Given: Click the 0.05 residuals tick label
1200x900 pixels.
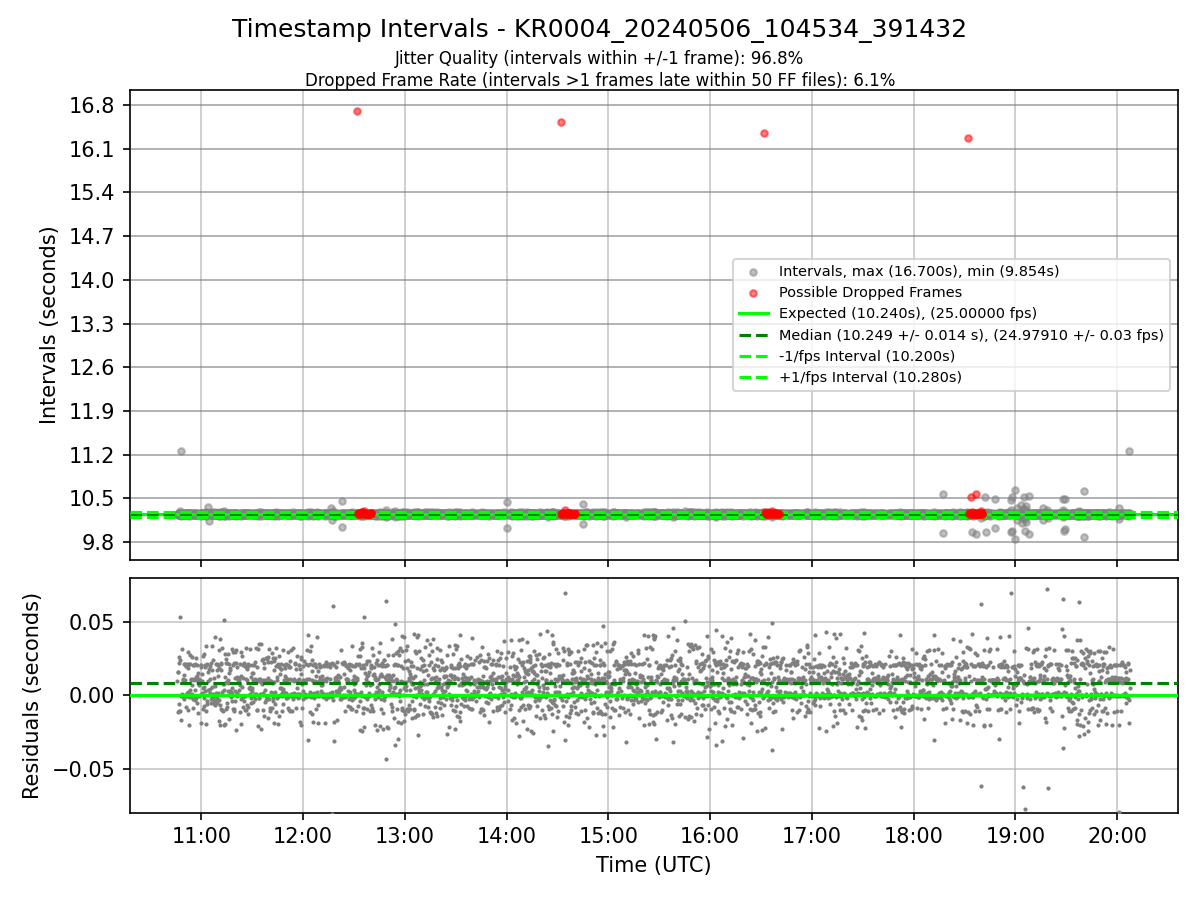Looking at the screenshot, I should click(92, 622).
